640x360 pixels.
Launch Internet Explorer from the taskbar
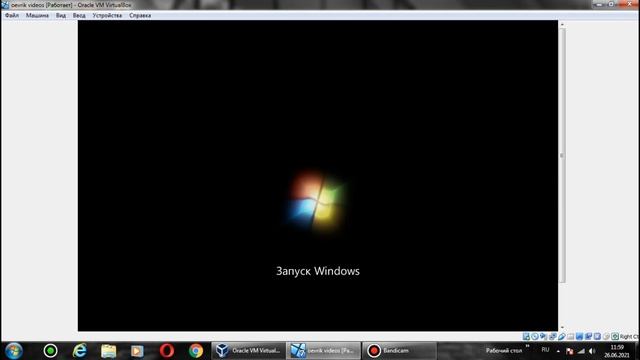coord(80,351)
